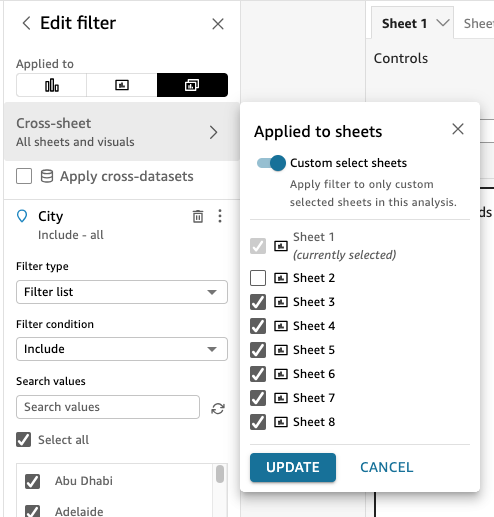The width and height of the screenshot is (494, 517).
Task: Close the Applied to sheets popup
Action: (x=458, y=129)
